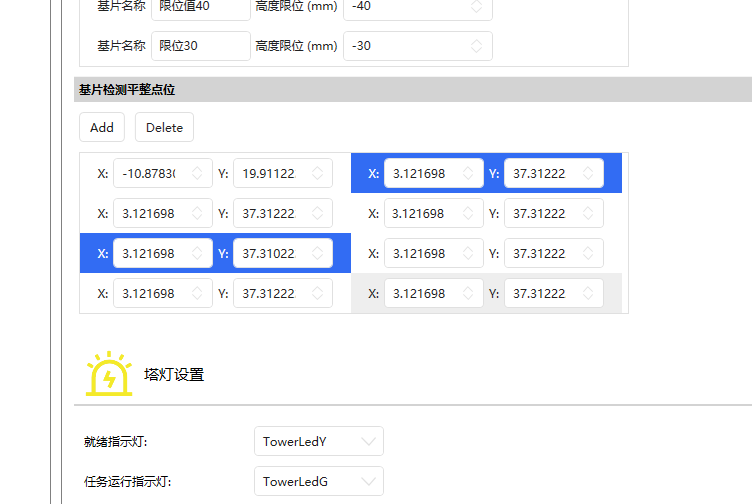
Task: Click the yellow tower light alarm icon
Action: point(108,374)
